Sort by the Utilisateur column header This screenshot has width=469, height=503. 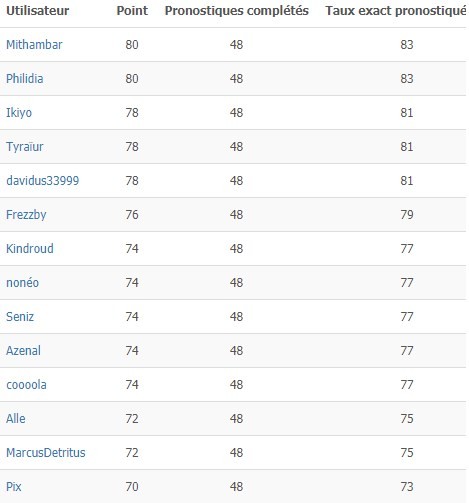[x=38, y=11]
